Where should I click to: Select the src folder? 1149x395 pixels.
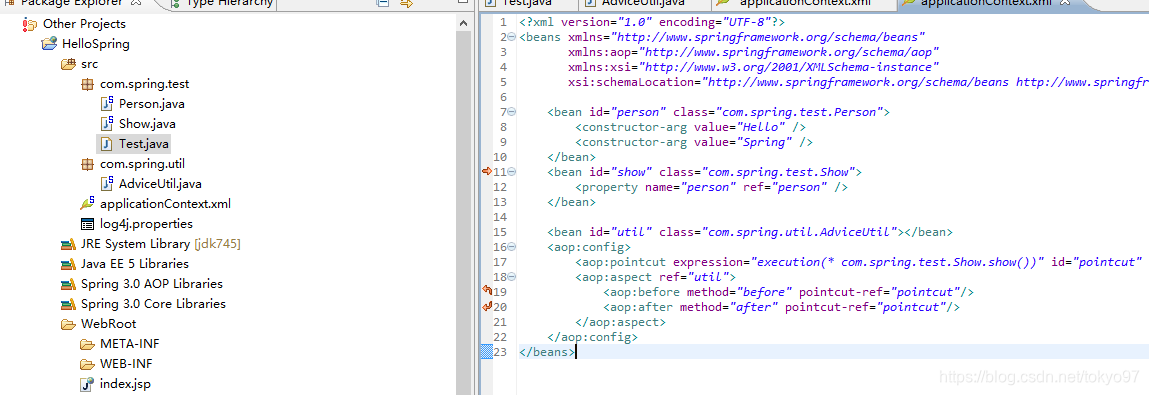[x=89, y=64]
